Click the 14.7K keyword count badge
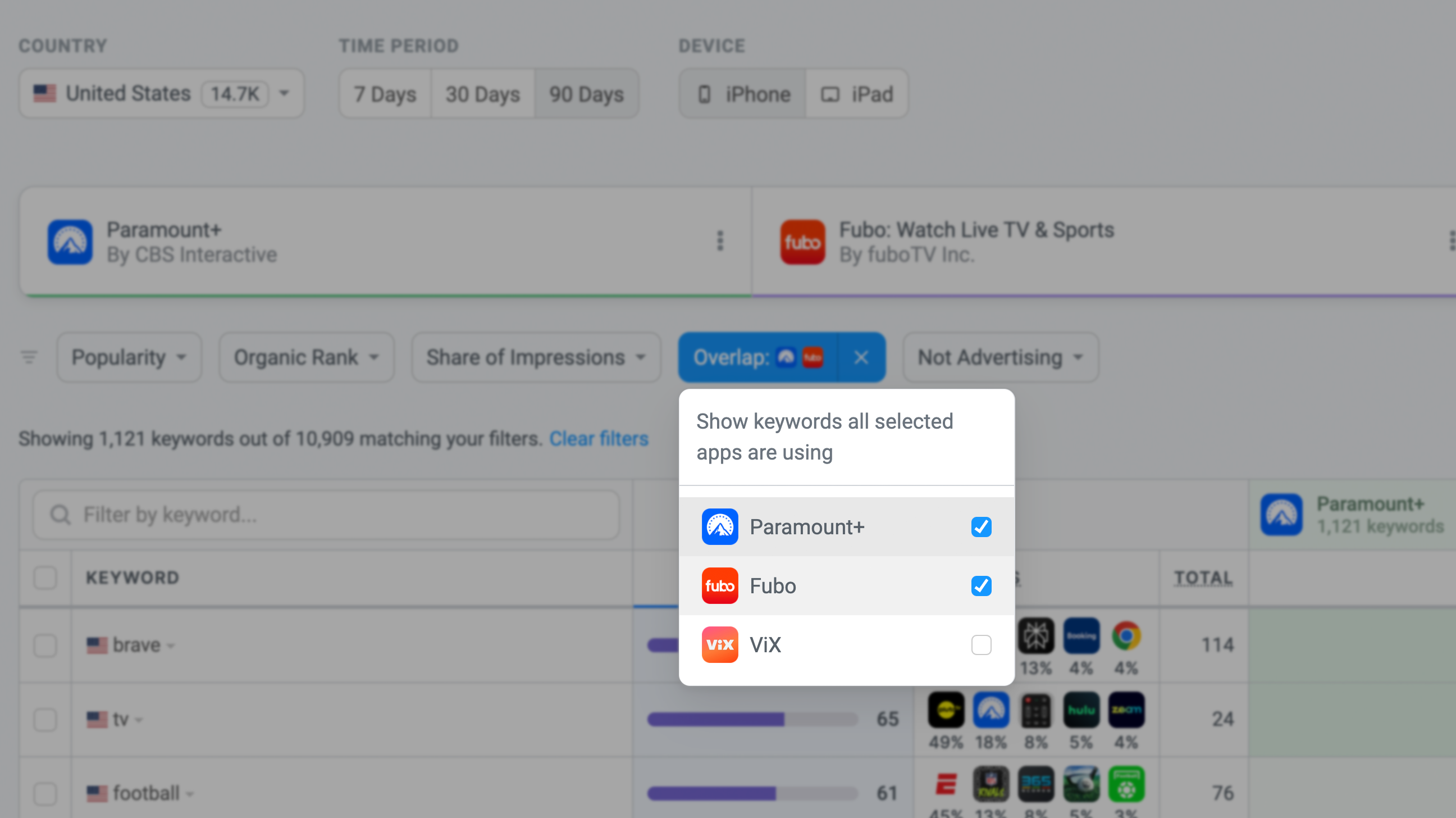 click(x=235, y=93)
